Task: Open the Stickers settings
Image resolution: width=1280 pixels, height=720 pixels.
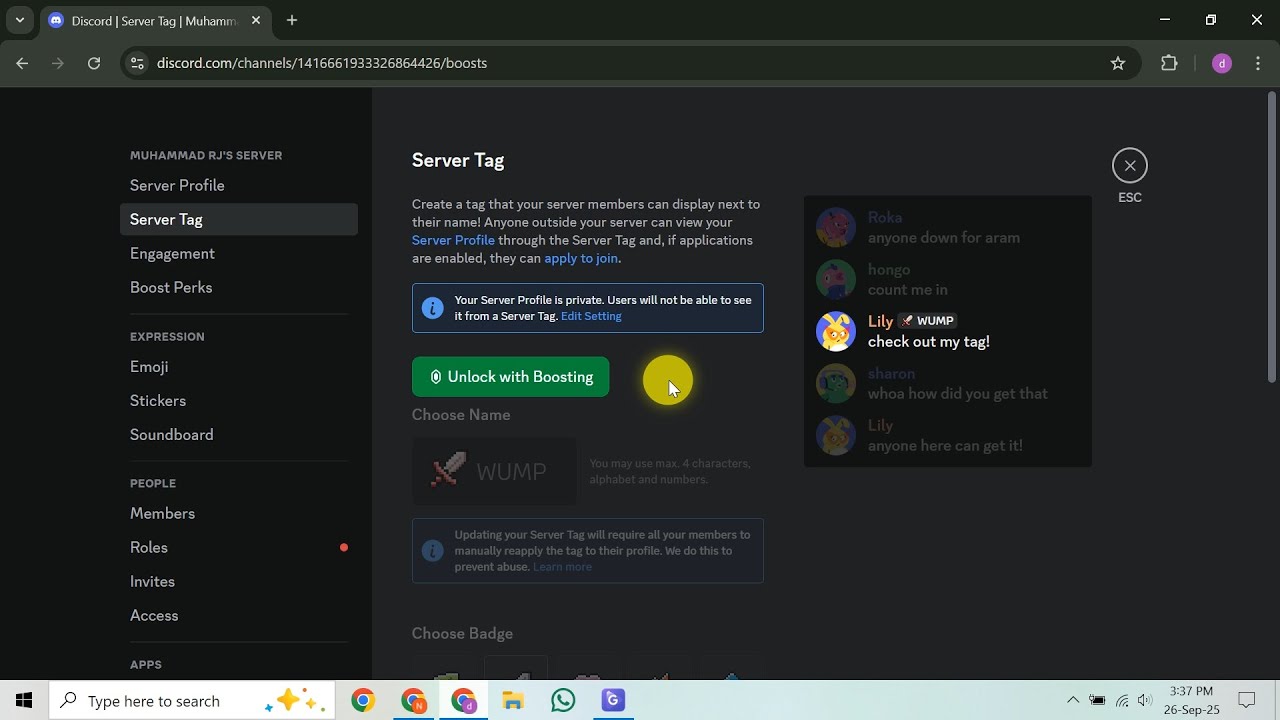Action: 238,401
